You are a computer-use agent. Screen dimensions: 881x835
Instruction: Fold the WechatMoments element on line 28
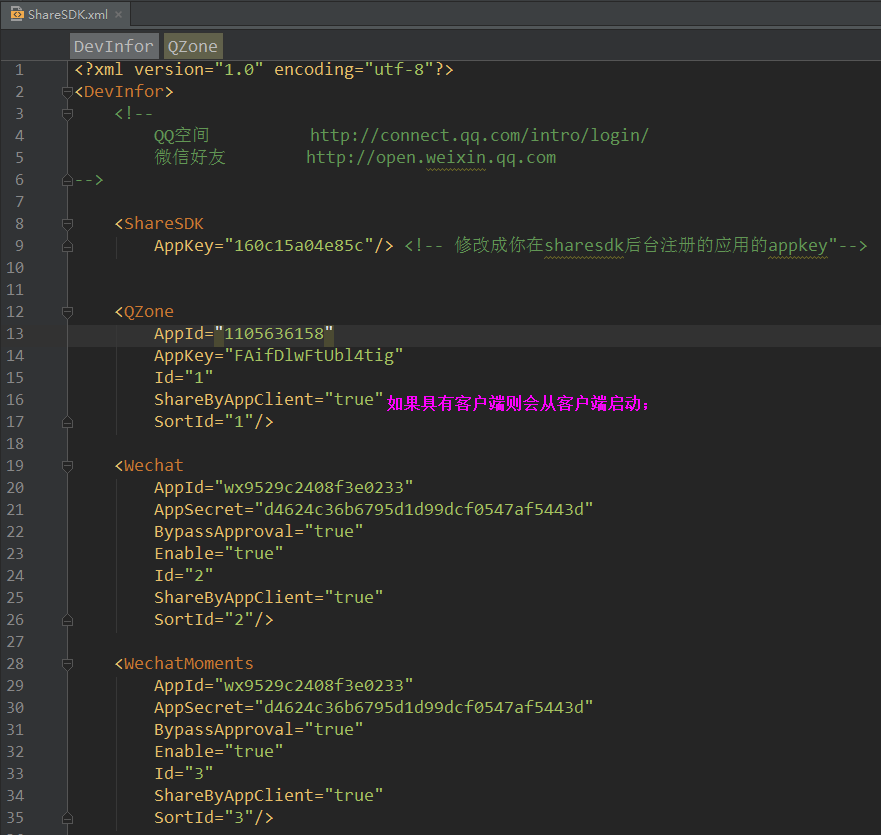(67, 664)
